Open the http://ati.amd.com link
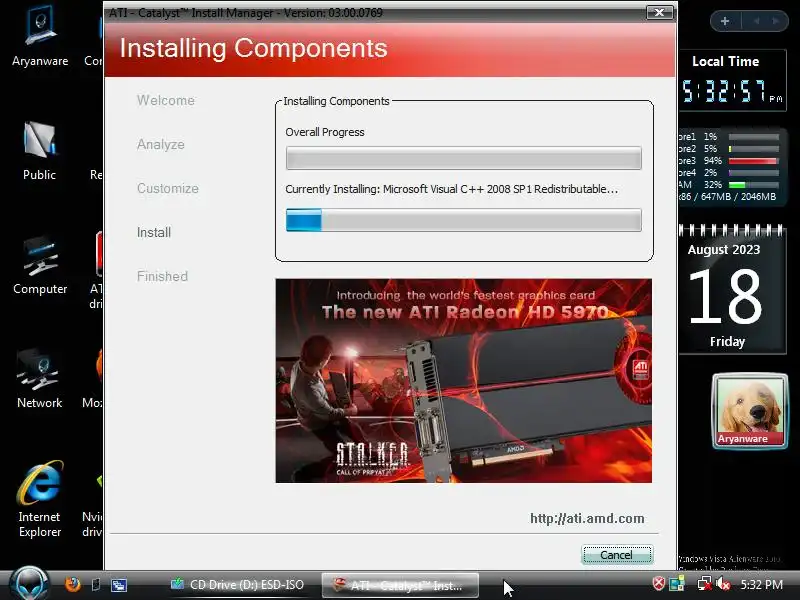The width and height of the screenshot is (800, 600). (x=587, y=518)
